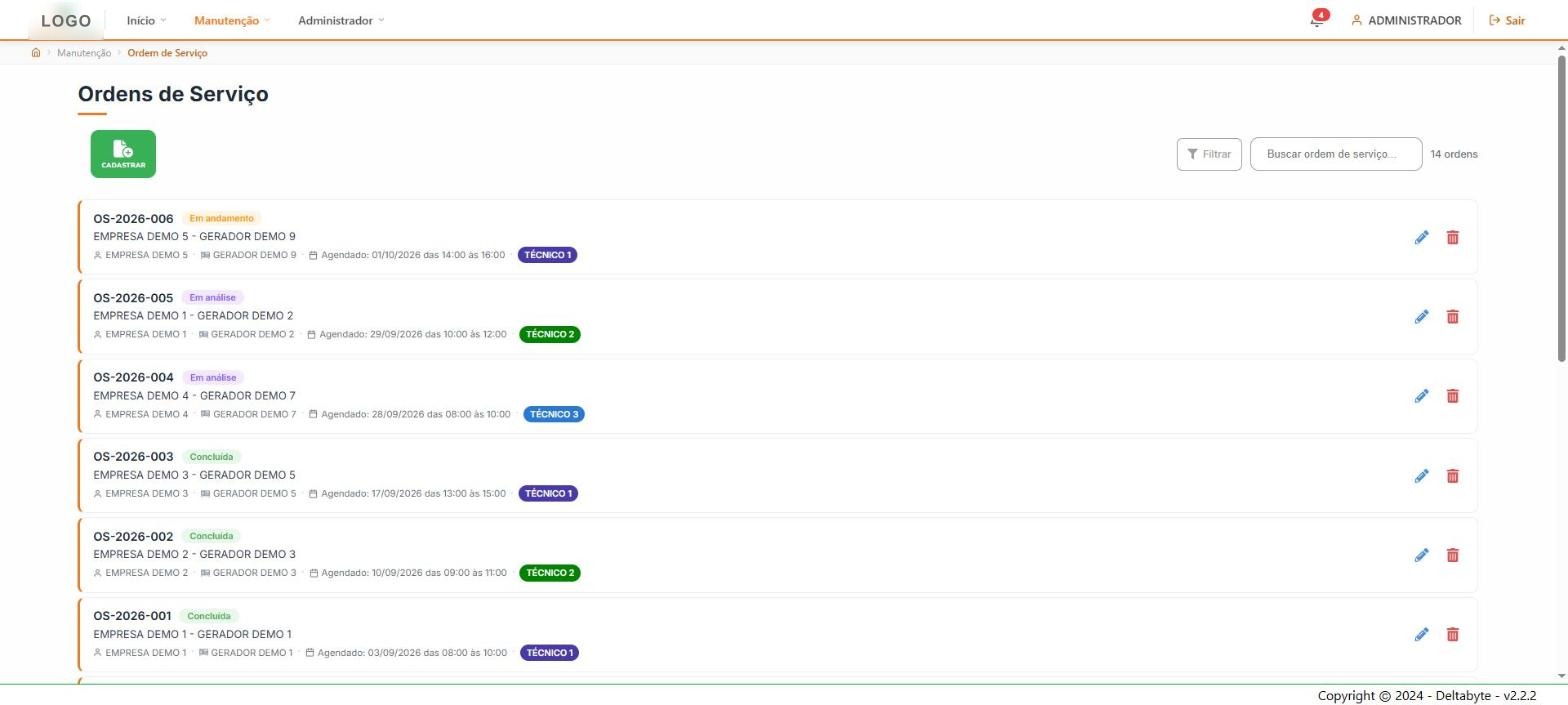Click the TÉCNICO 3 technician badge
The image size is (1568, 705).
554,414
